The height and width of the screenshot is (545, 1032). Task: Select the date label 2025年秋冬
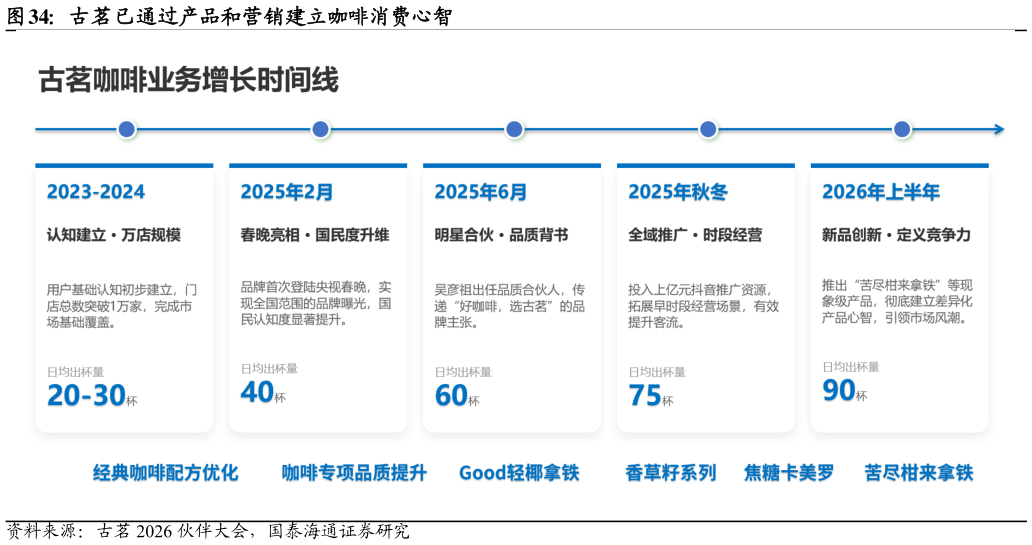tap(678, 192)
